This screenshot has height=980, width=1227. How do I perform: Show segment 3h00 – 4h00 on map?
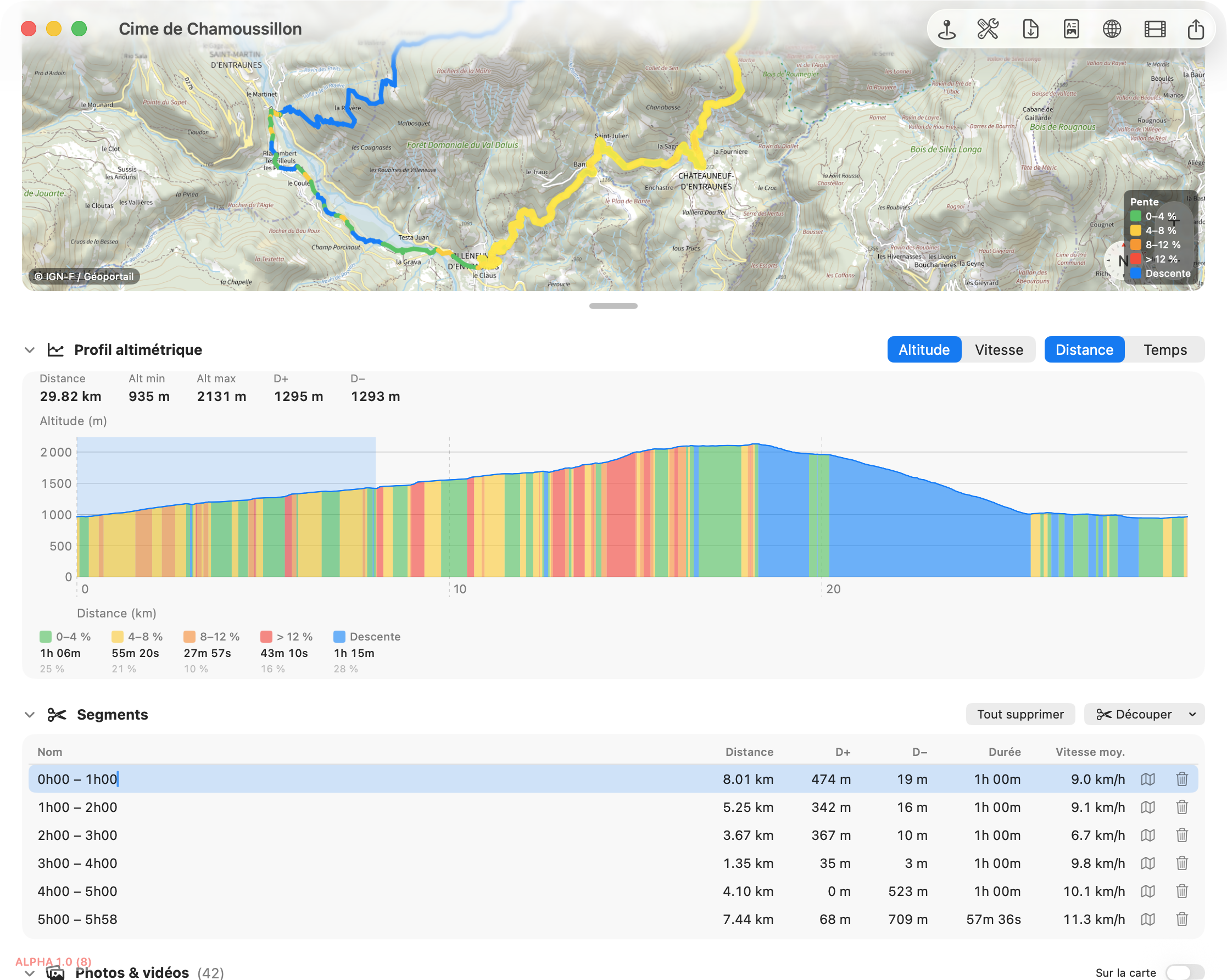pyautogui.click(x=1148, y=863)
